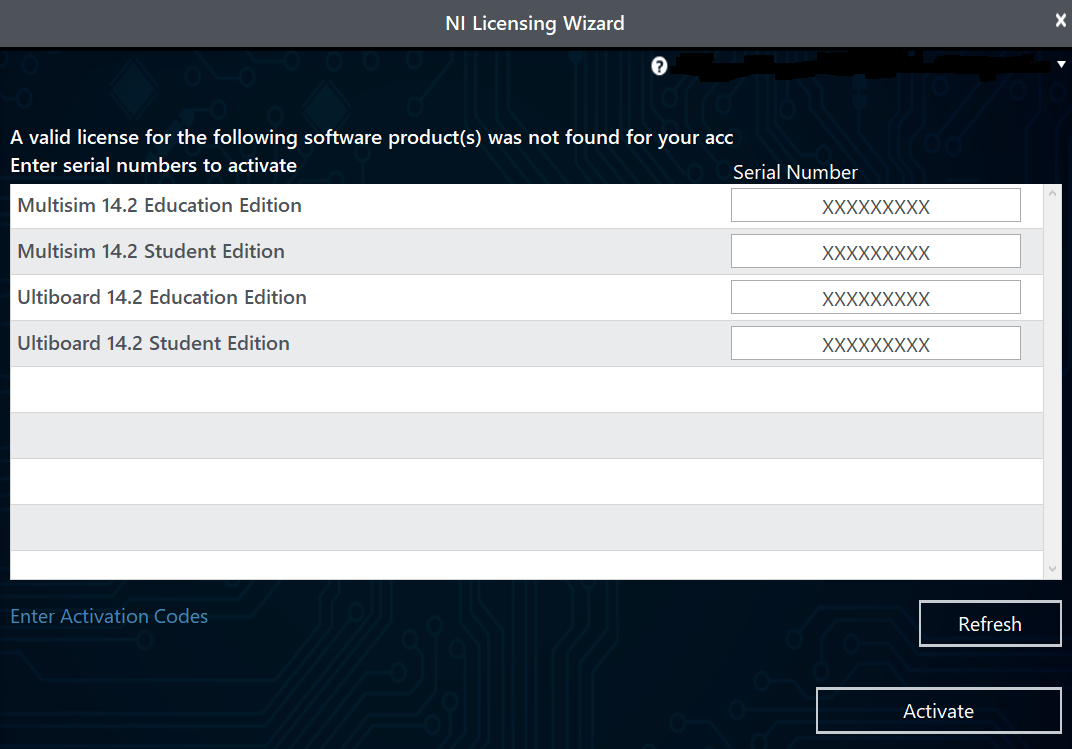Click the Activate button

click(x=939, y=711)
